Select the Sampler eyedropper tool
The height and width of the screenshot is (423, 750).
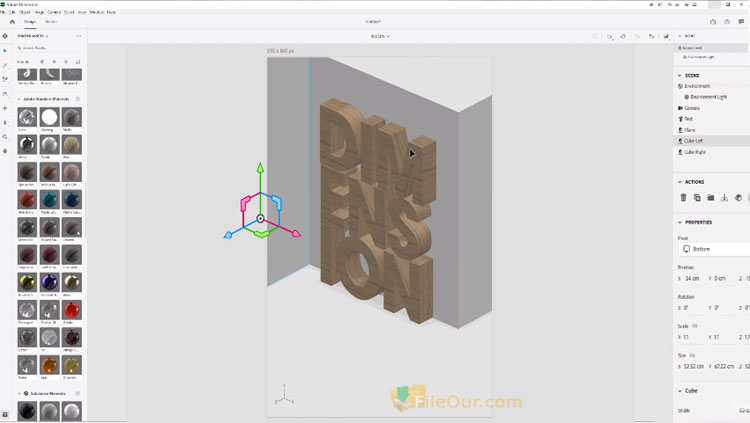click(x=5, y=79)
